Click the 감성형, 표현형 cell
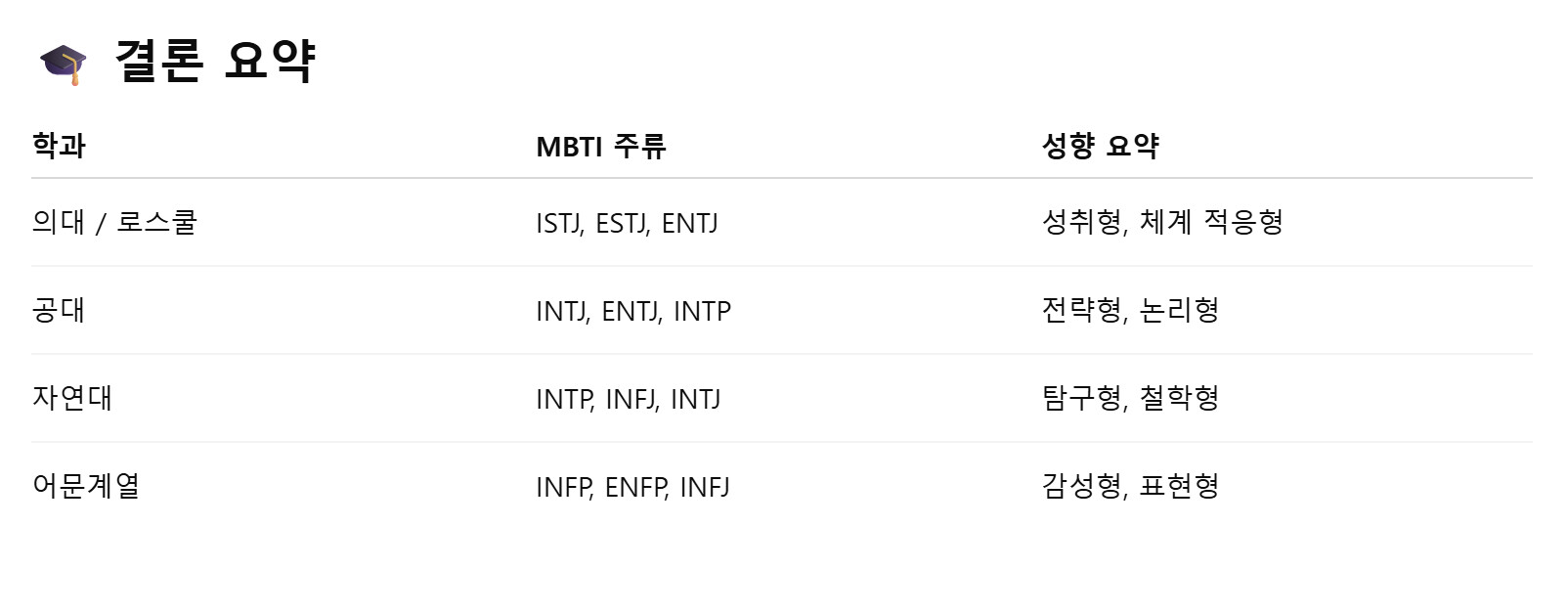Image resolution: width=1568 pixels, height=614 pixels. [x=1131, y=486]
